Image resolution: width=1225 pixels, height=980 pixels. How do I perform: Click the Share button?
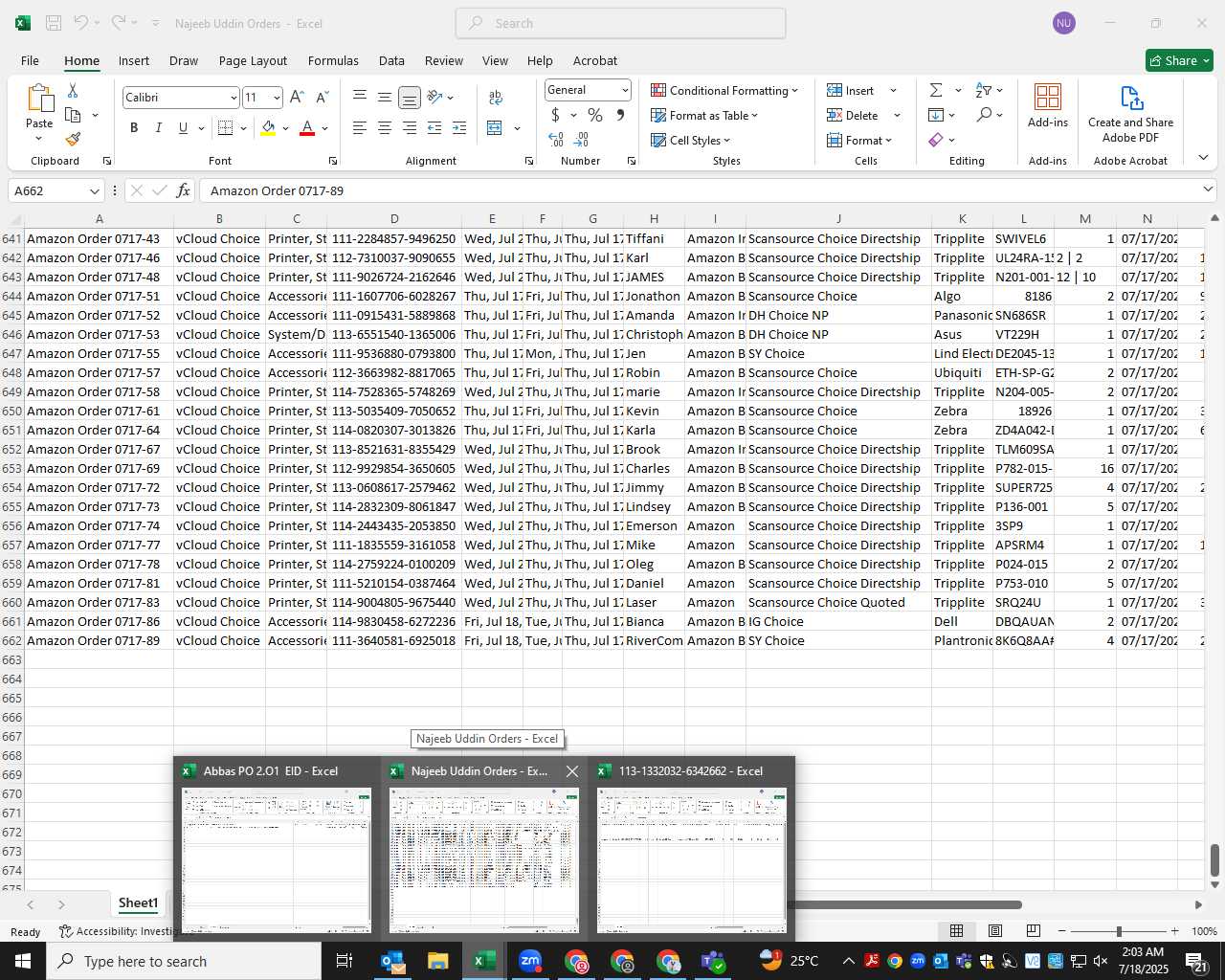(x=1179, y=60)
